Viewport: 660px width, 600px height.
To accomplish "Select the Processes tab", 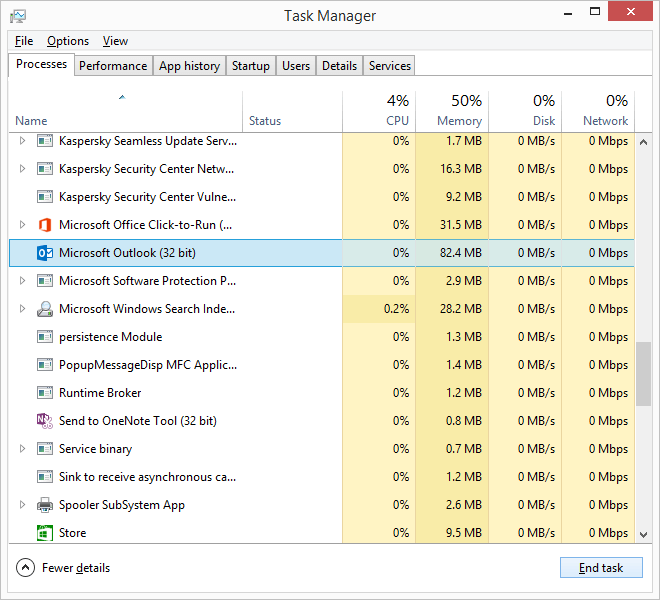I will point(41,64).
